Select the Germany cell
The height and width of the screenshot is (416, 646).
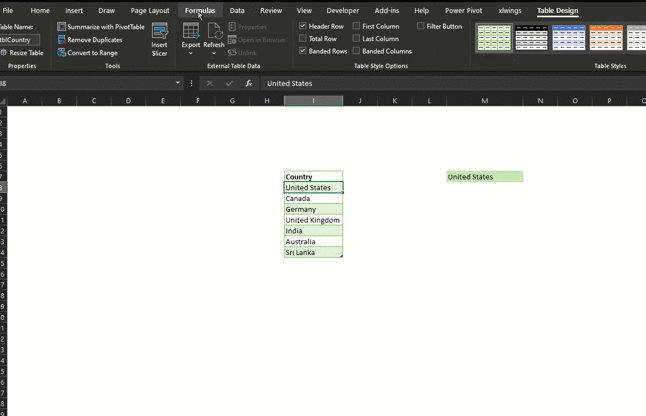click(x=313, y=209)
